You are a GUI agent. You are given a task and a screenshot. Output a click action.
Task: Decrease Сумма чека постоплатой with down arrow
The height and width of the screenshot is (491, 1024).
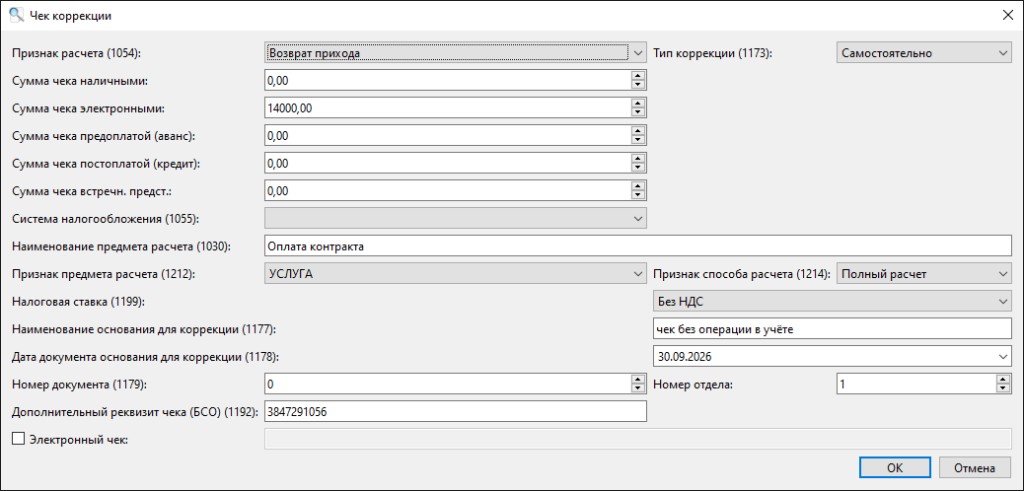coord(639,167)
